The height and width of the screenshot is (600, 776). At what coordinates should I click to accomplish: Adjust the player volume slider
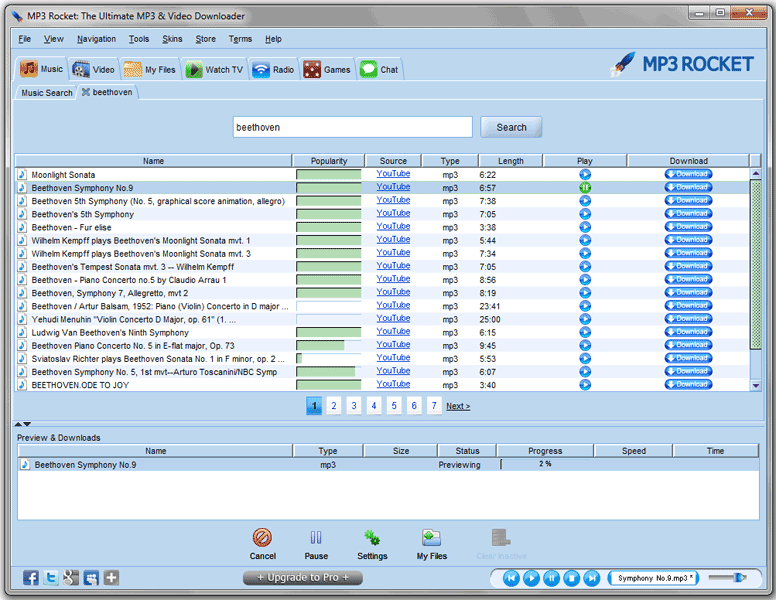(740, 577)
